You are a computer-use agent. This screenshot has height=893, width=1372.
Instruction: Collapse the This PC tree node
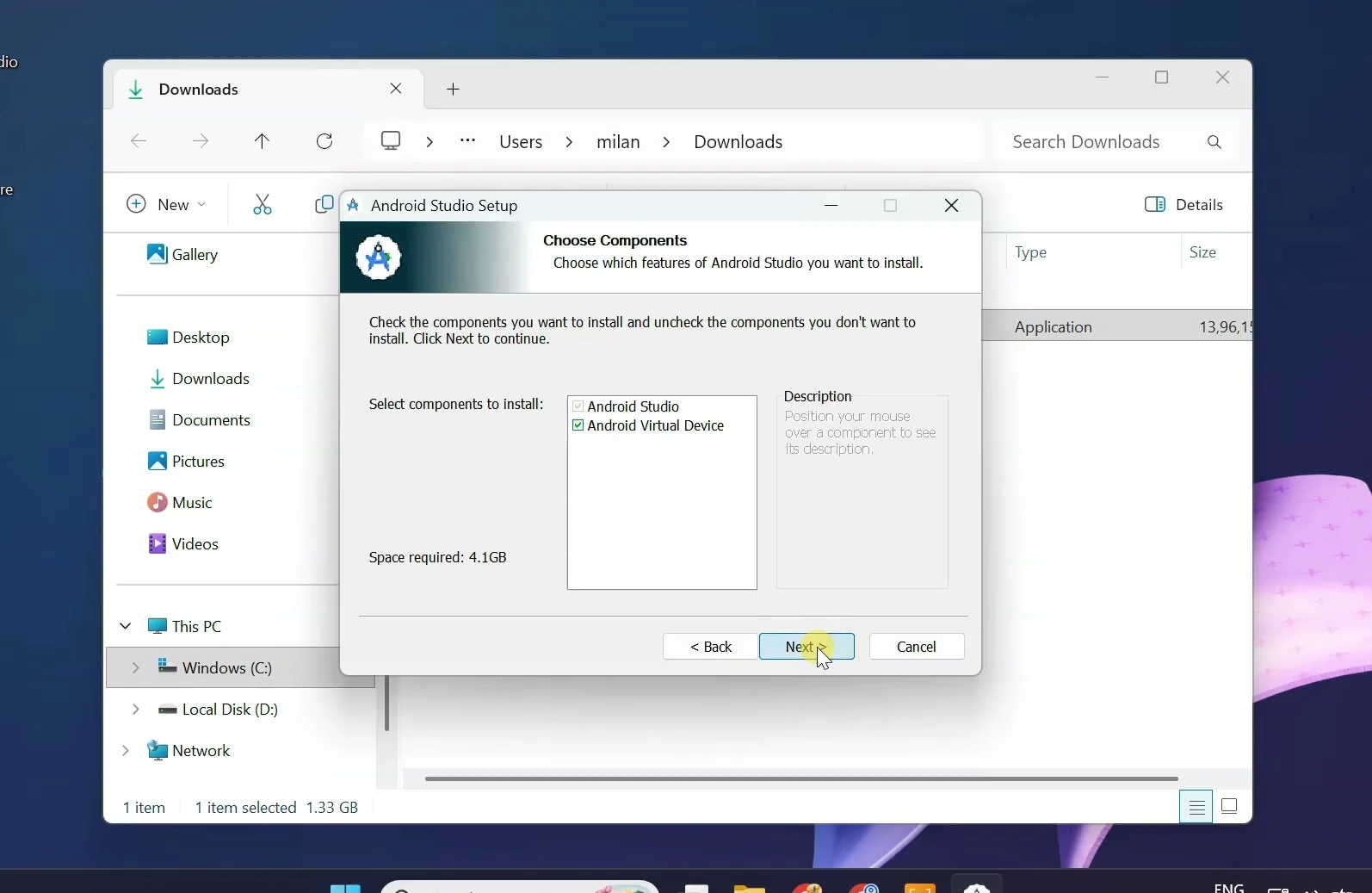pos(126,626)
